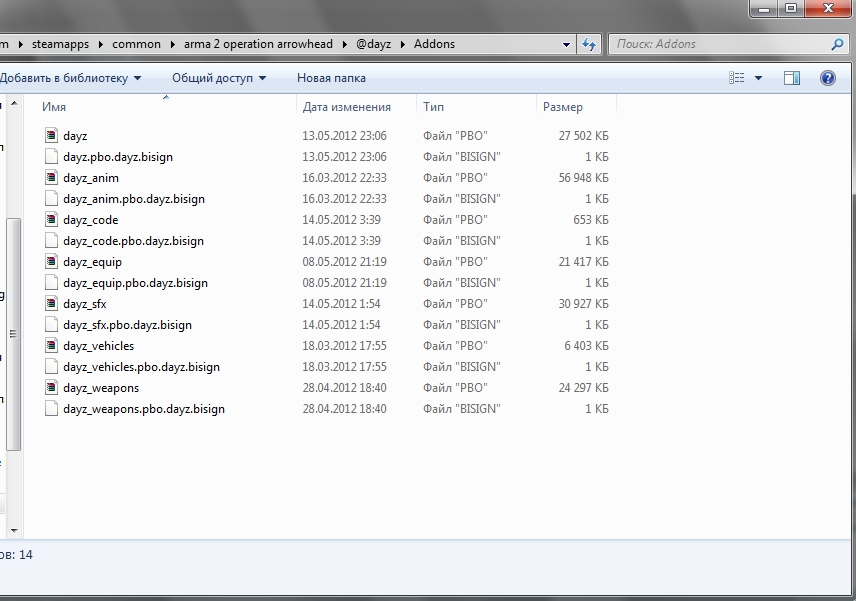856x601 pixels.
Task: Open address bar history dropdown
Action: (566, 45)
